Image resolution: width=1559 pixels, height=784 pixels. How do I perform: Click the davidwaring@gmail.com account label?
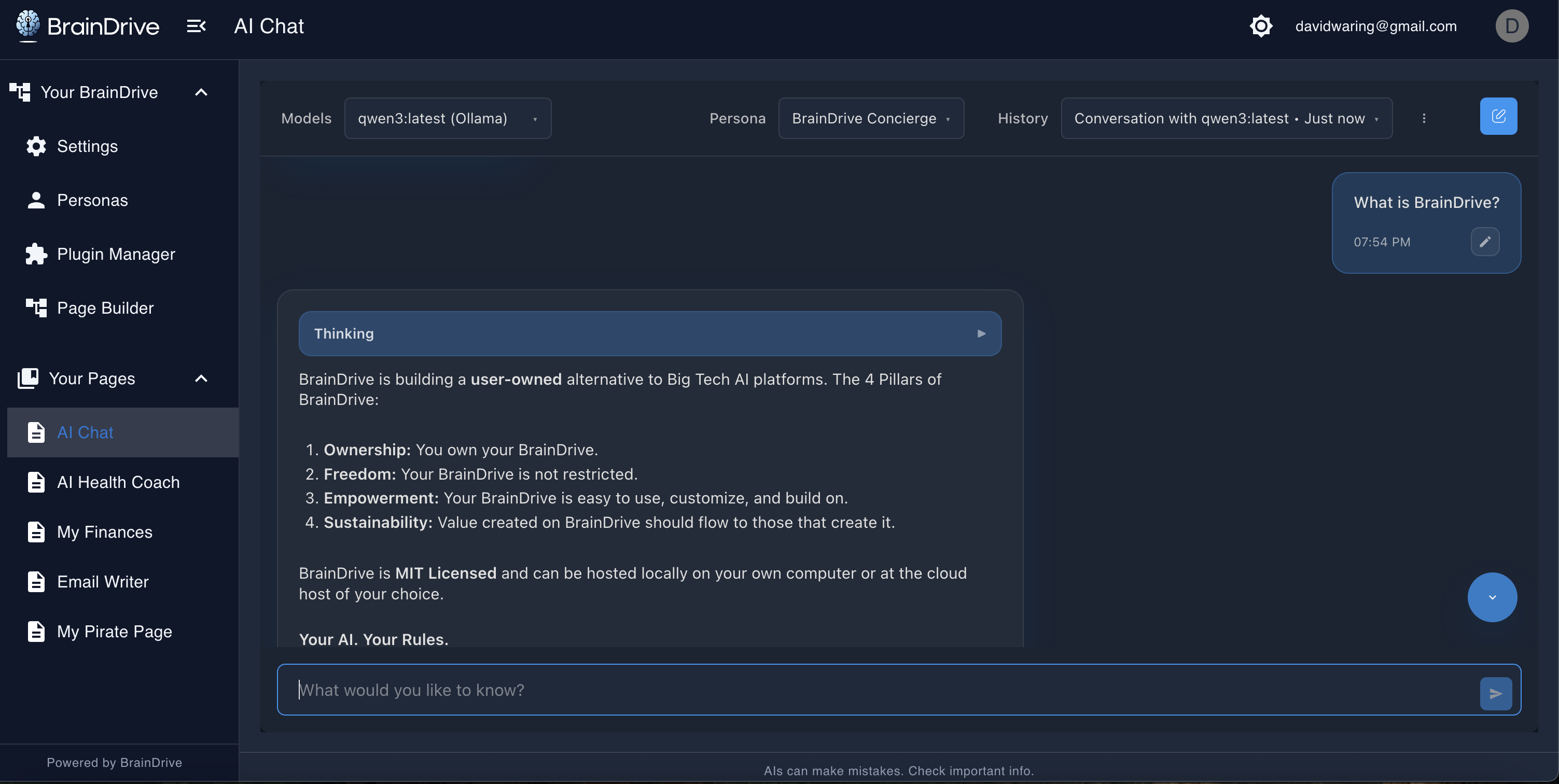tap(1375, 26)
